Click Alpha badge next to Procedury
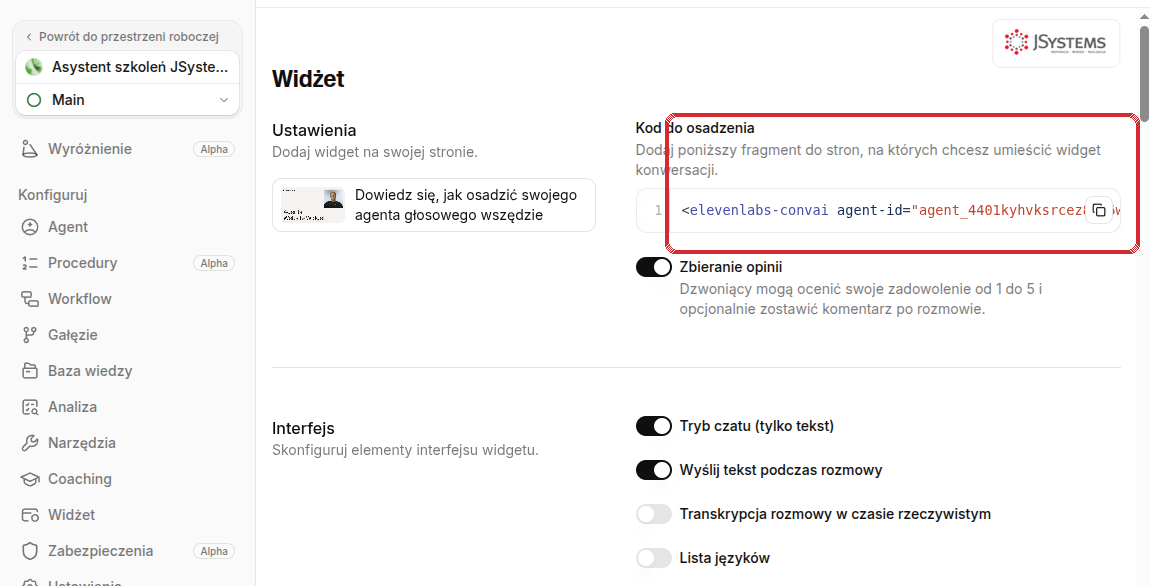This screenshot has height=586, width=1150. (214, 263)
